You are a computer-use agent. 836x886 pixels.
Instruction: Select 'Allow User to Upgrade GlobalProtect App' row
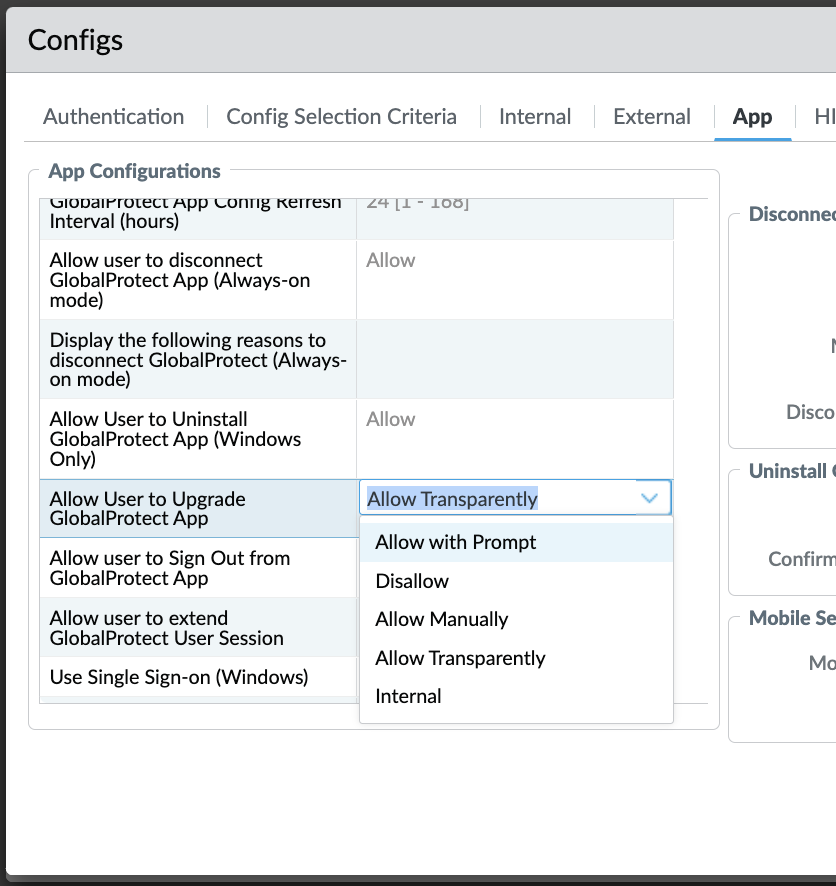coord(198,509)
